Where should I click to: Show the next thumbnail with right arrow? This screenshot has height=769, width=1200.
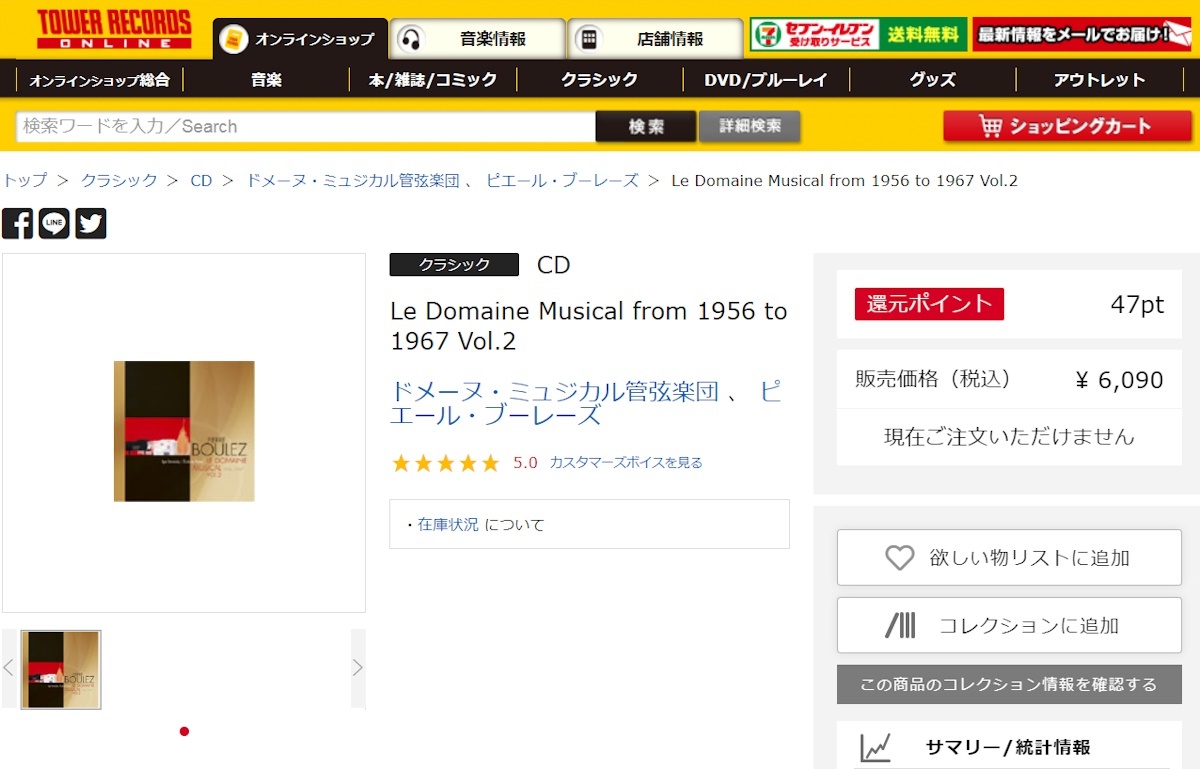(358, 668)
